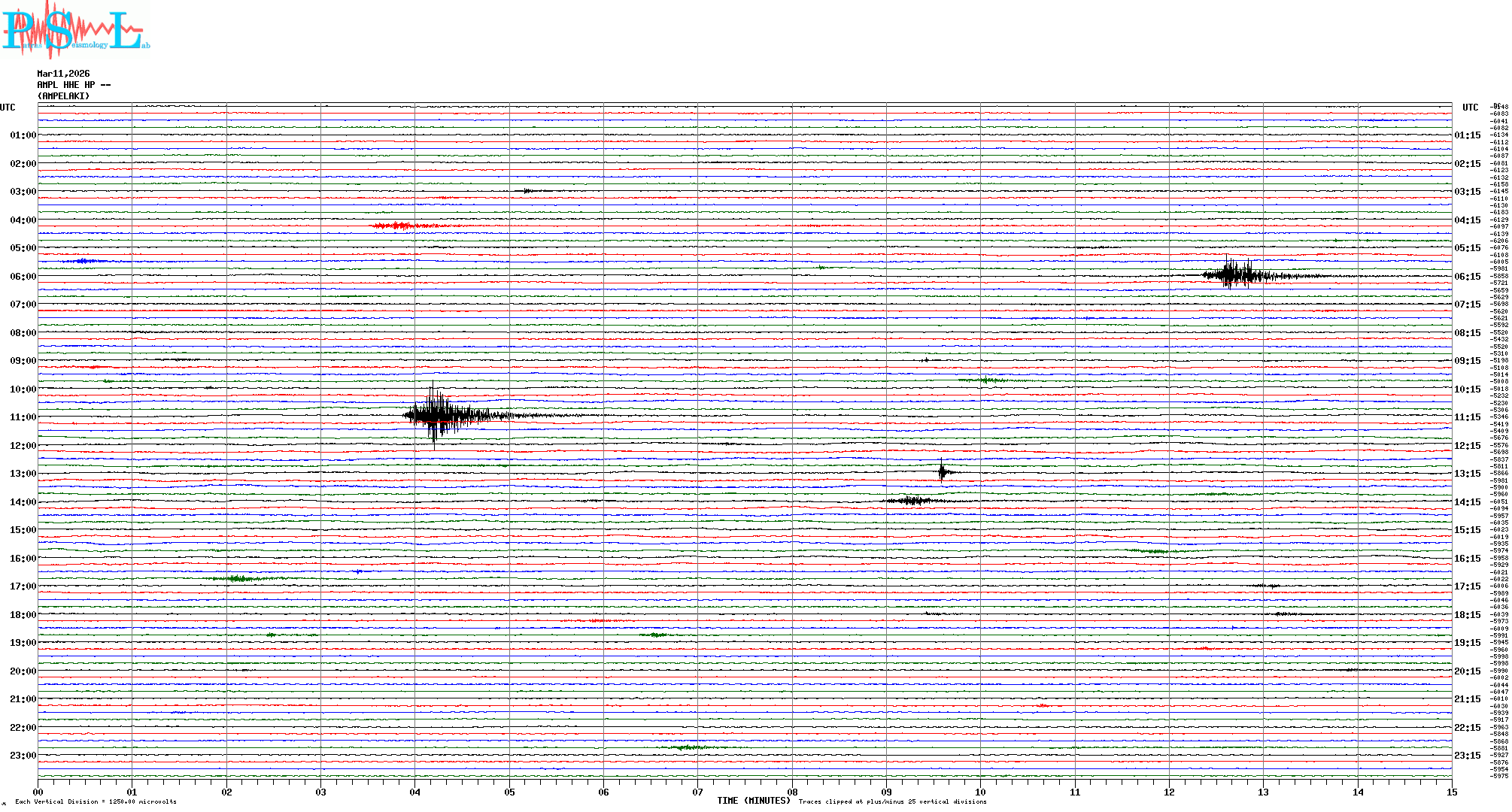Screen dimensions: 1512x812
Task: Click the minute 10 tick label on bottom axis
Action: pos(980,792)
